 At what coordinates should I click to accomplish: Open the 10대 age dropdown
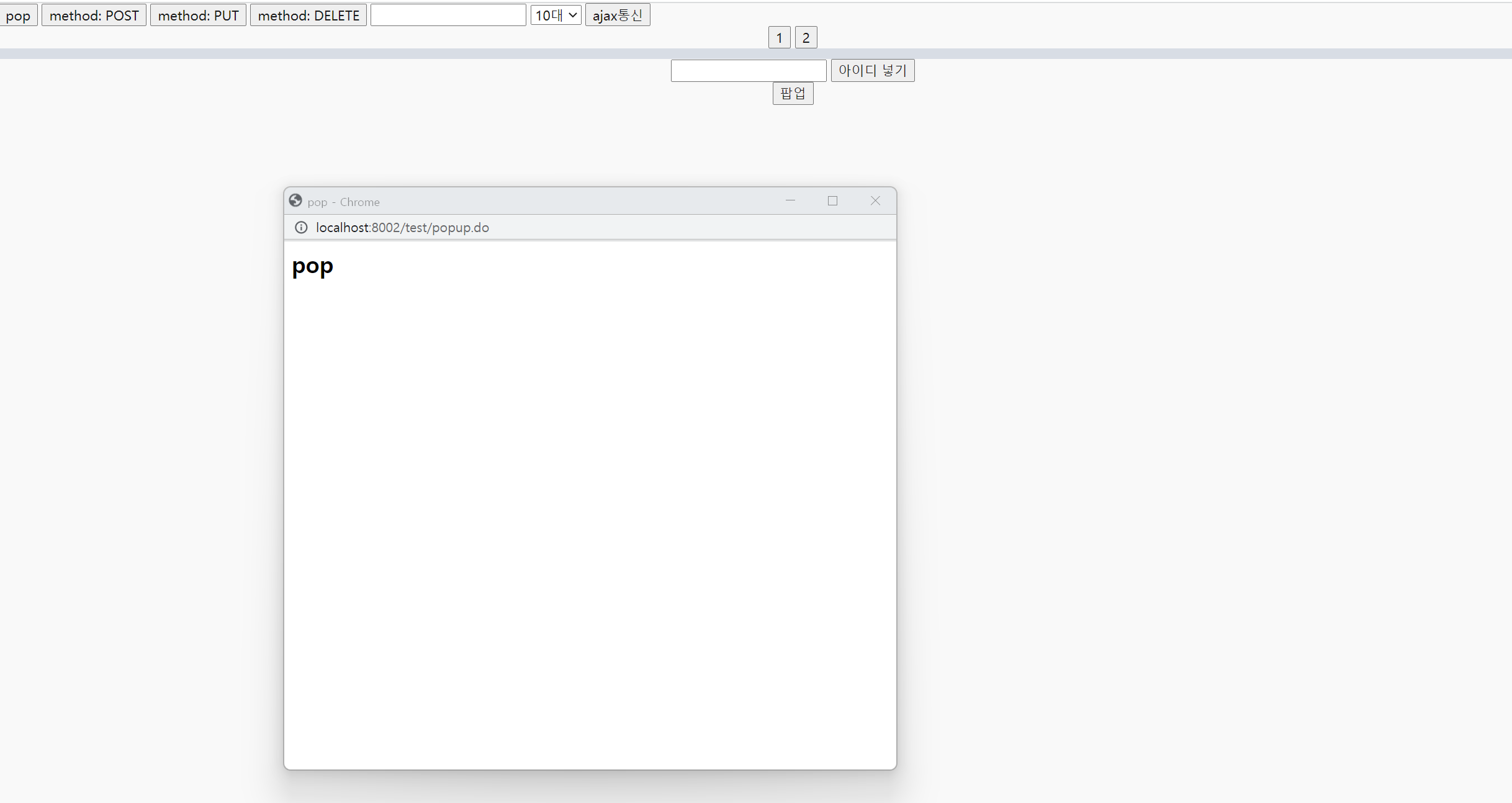click(x=556, y=16)
